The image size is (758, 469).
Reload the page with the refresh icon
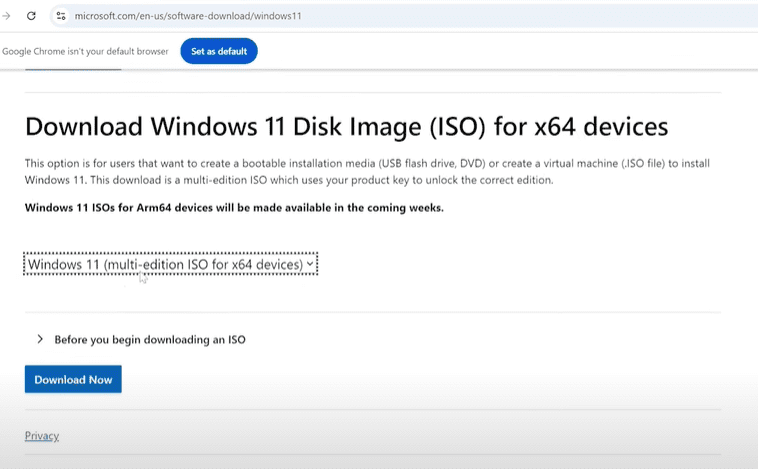pos(31,16)
